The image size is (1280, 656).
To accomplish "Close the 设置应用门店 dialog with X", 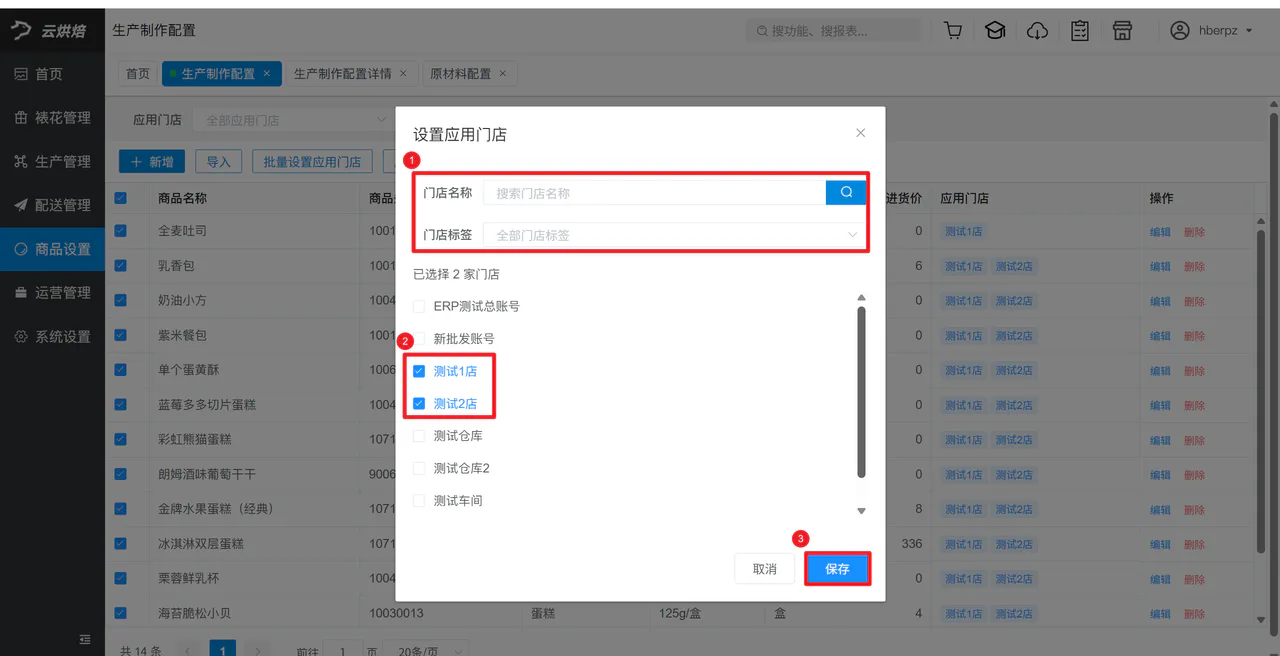I will coord(861,133).
